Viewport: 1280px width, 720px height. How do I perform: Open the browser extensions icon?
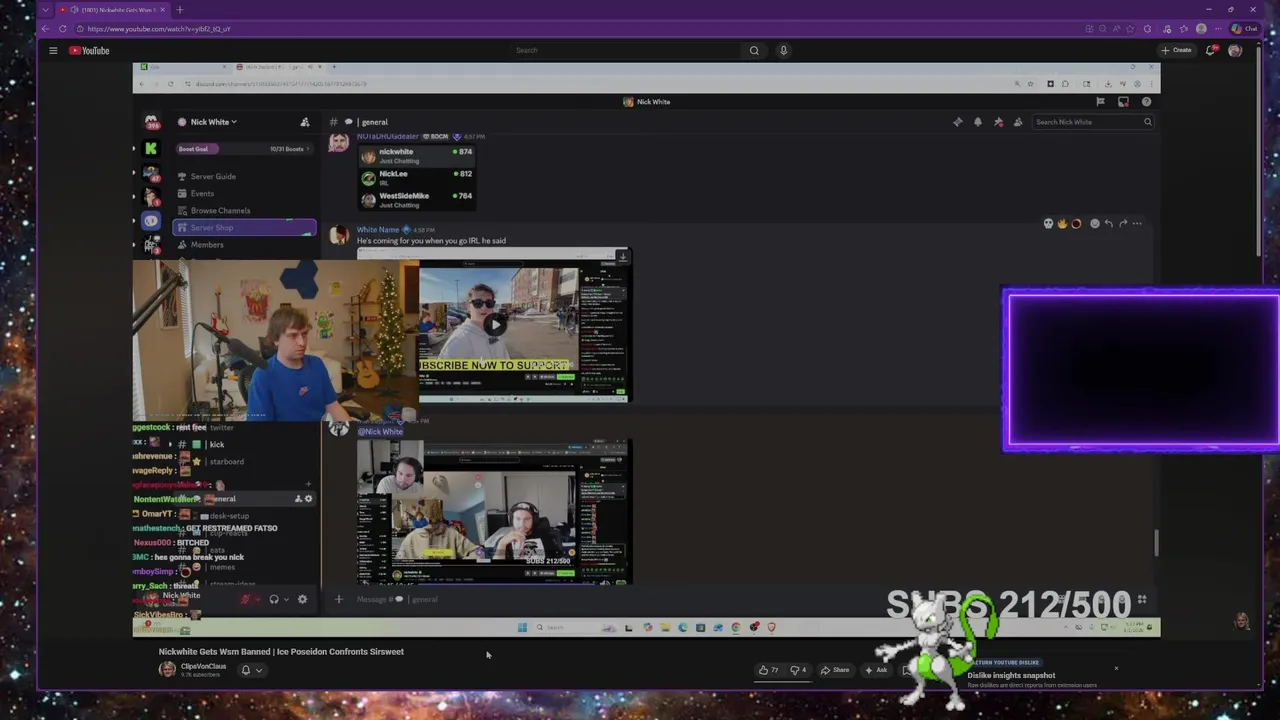click(x=1147, y=29)
